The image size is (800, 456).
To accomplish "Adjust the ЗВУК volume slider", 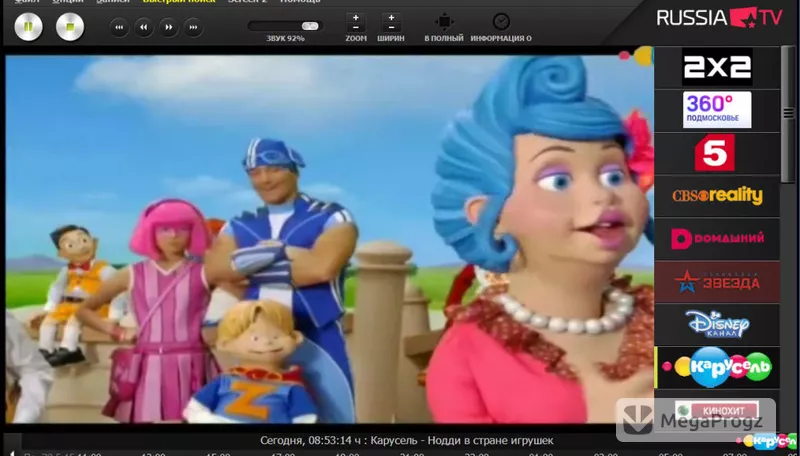I will pyautogui.click(x=284, y=26).
